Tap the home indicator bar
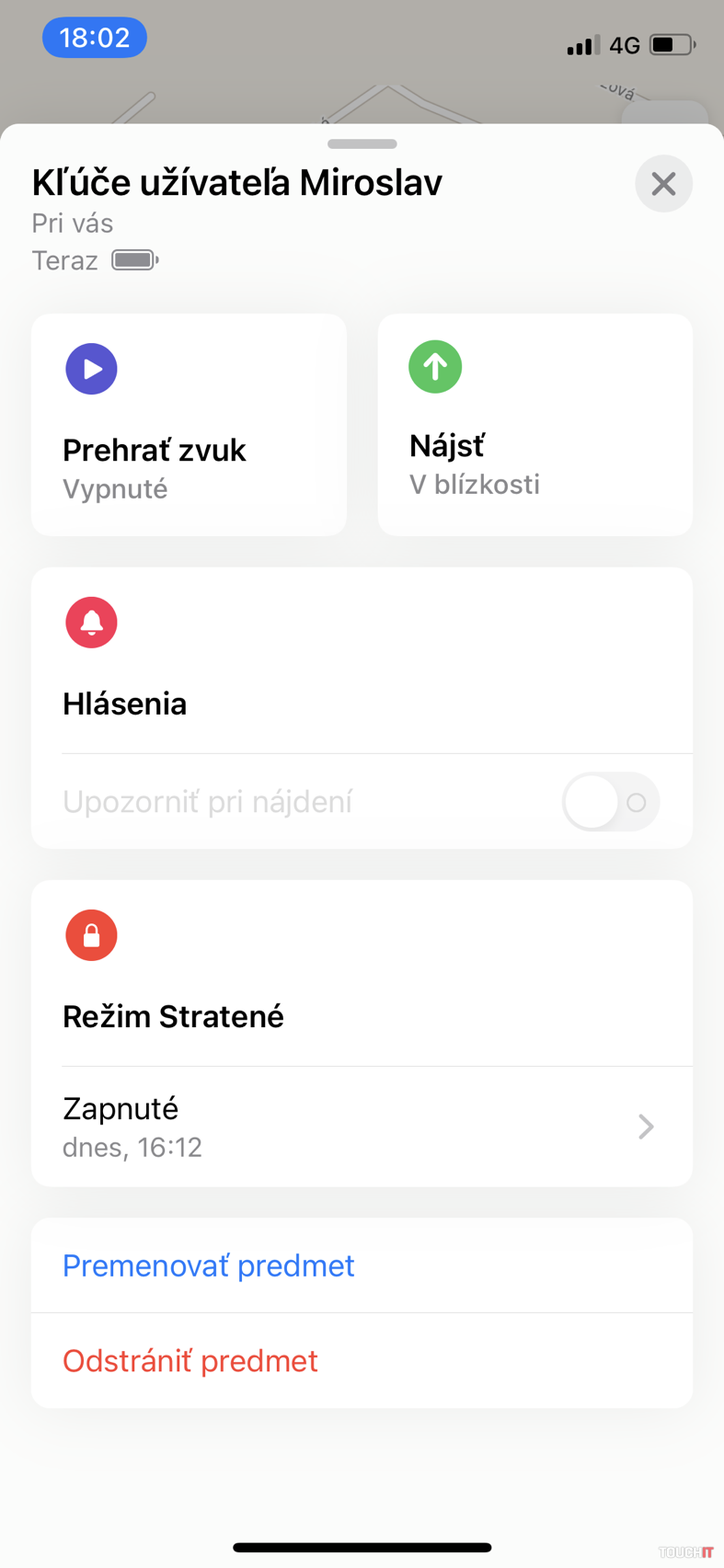Viewport: 724px width, 1568px height. coord(362,1548)
